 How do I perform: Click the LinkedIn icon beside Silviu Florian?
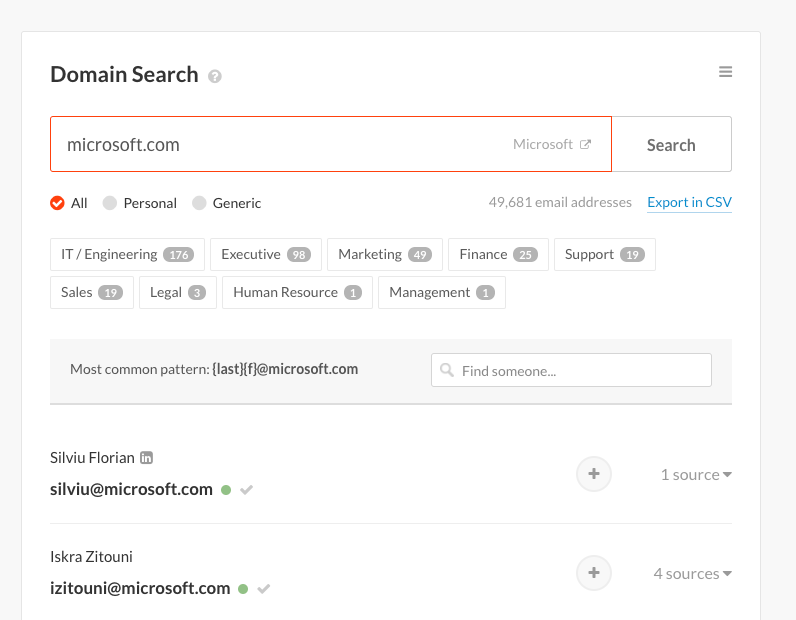(x=146, y=458)
